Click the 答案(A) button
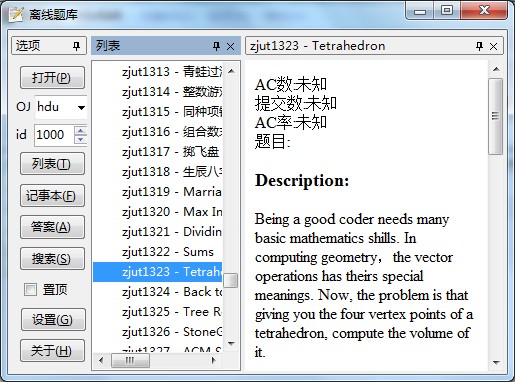515x382 pixels. [52, 227]
